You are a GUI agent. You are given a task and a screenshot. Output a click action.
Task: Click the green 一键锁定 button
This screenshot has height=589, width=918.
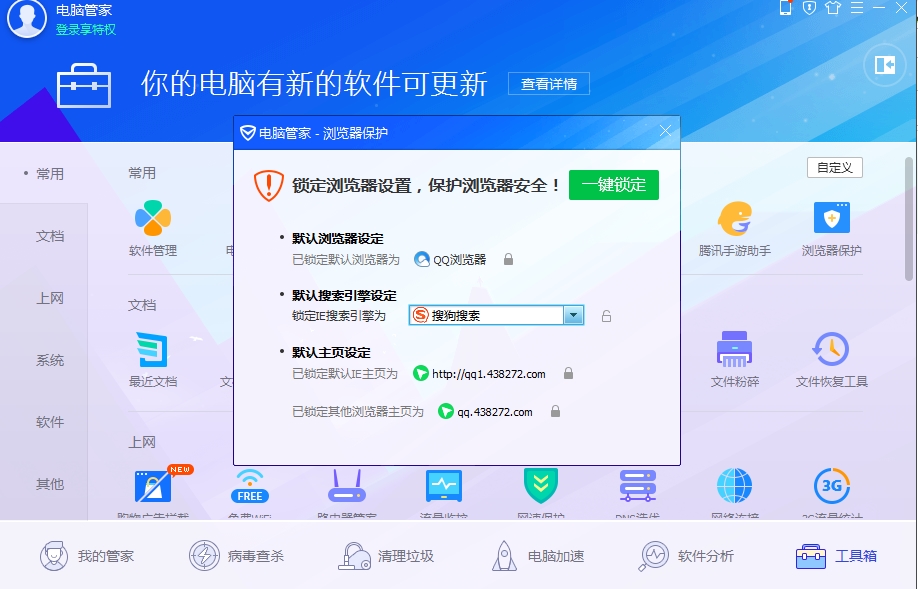pyautogui.click(x=614, y=185)
